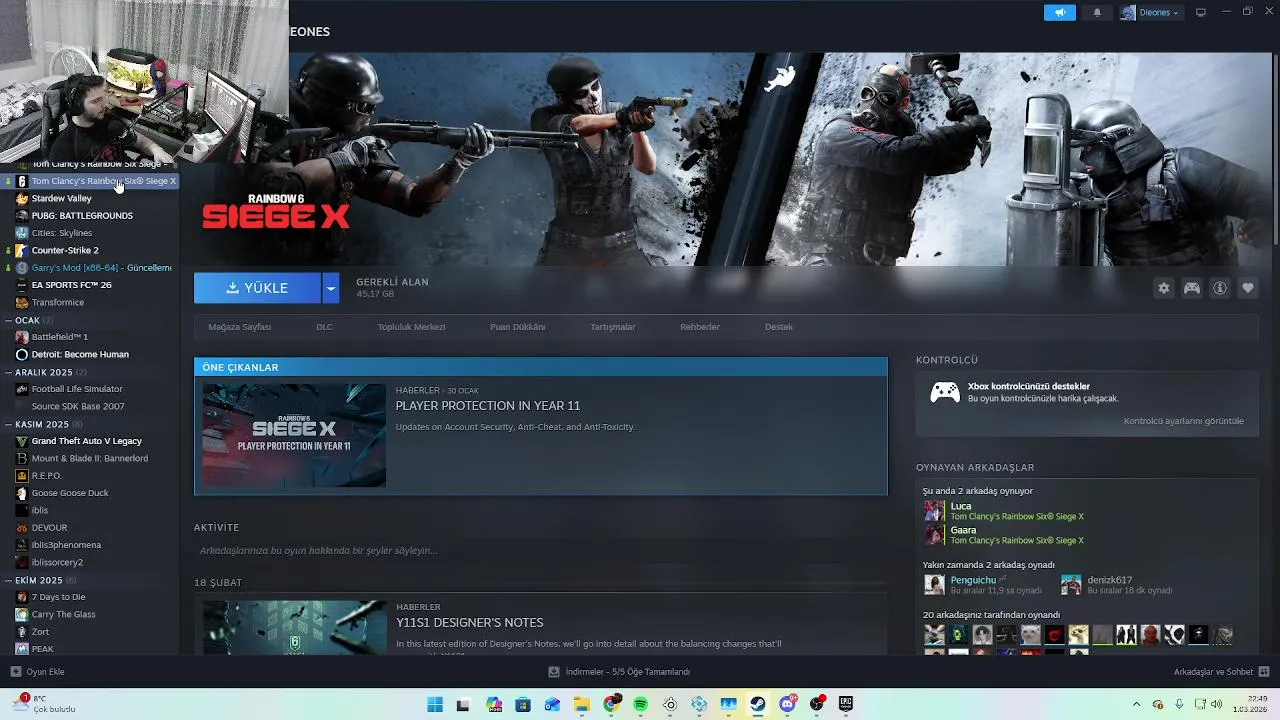Open the Puan Dükkânı tab
Screen dimensions: 1280x720
517,327
